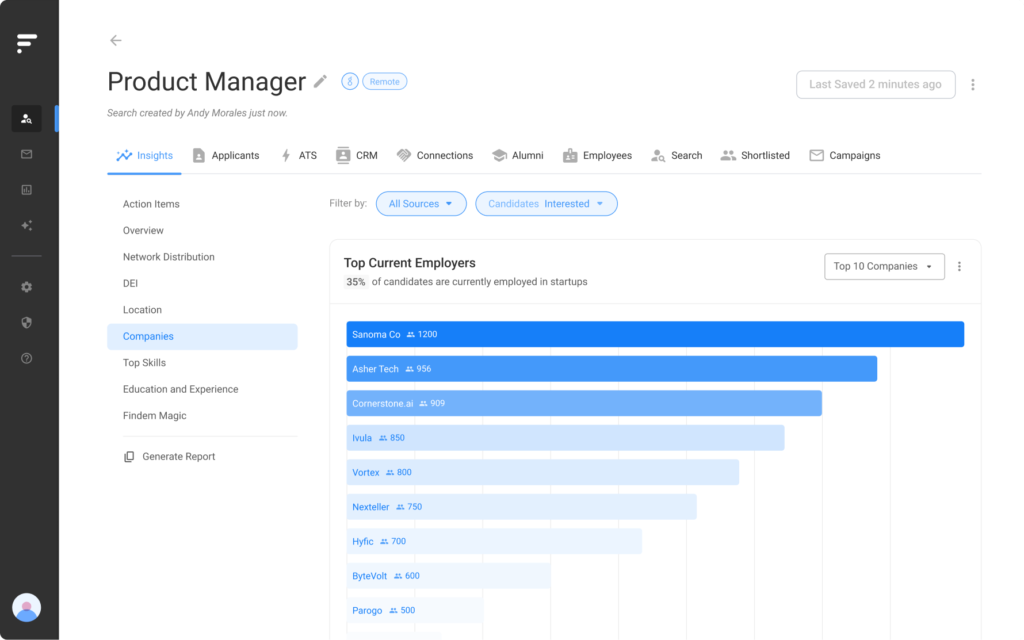Screen dimensions: 1024x640
Task: Edit the search title with the pencil icon
Action: tap(320, 82)
